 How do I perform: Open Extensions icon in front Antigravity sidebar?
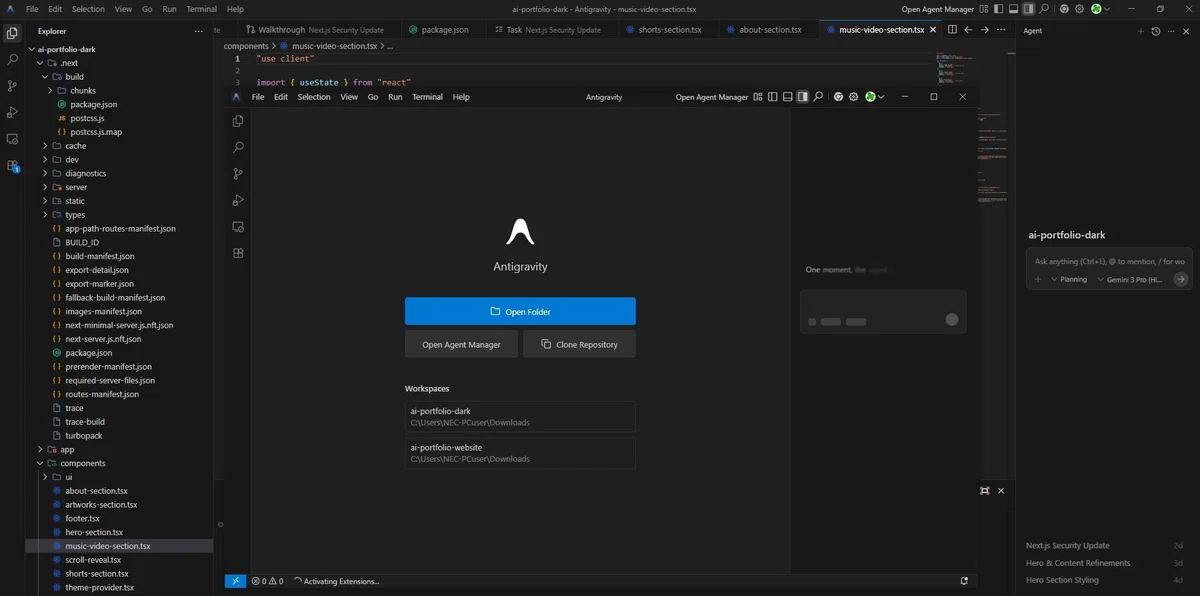coord(238,253)
